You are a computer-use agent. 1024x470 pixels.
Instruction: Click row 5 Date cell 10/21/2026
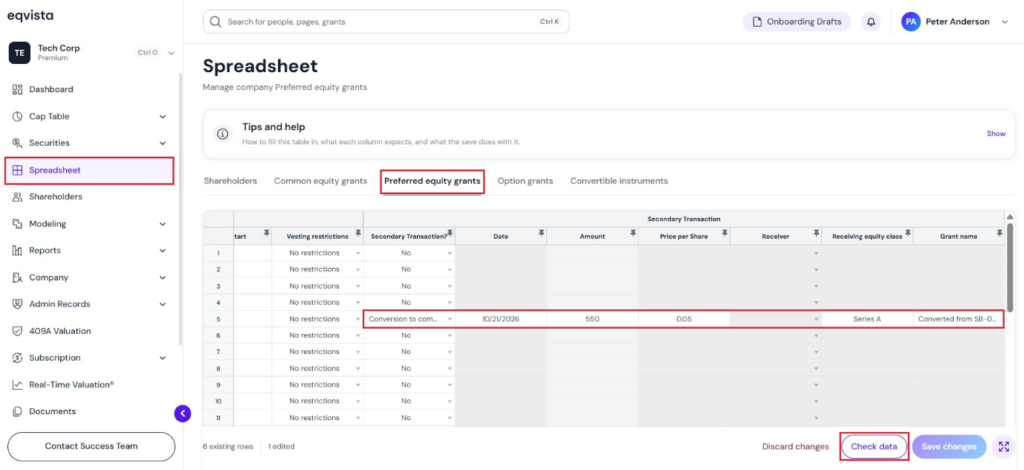tap(501, 319)
